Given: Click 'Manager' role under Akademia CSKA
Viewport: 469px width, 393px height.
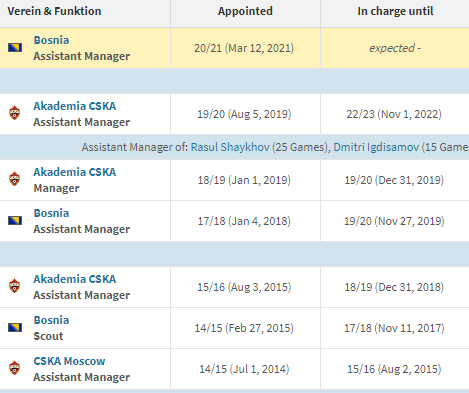Looking at the screenshot, I should [57, 188].
